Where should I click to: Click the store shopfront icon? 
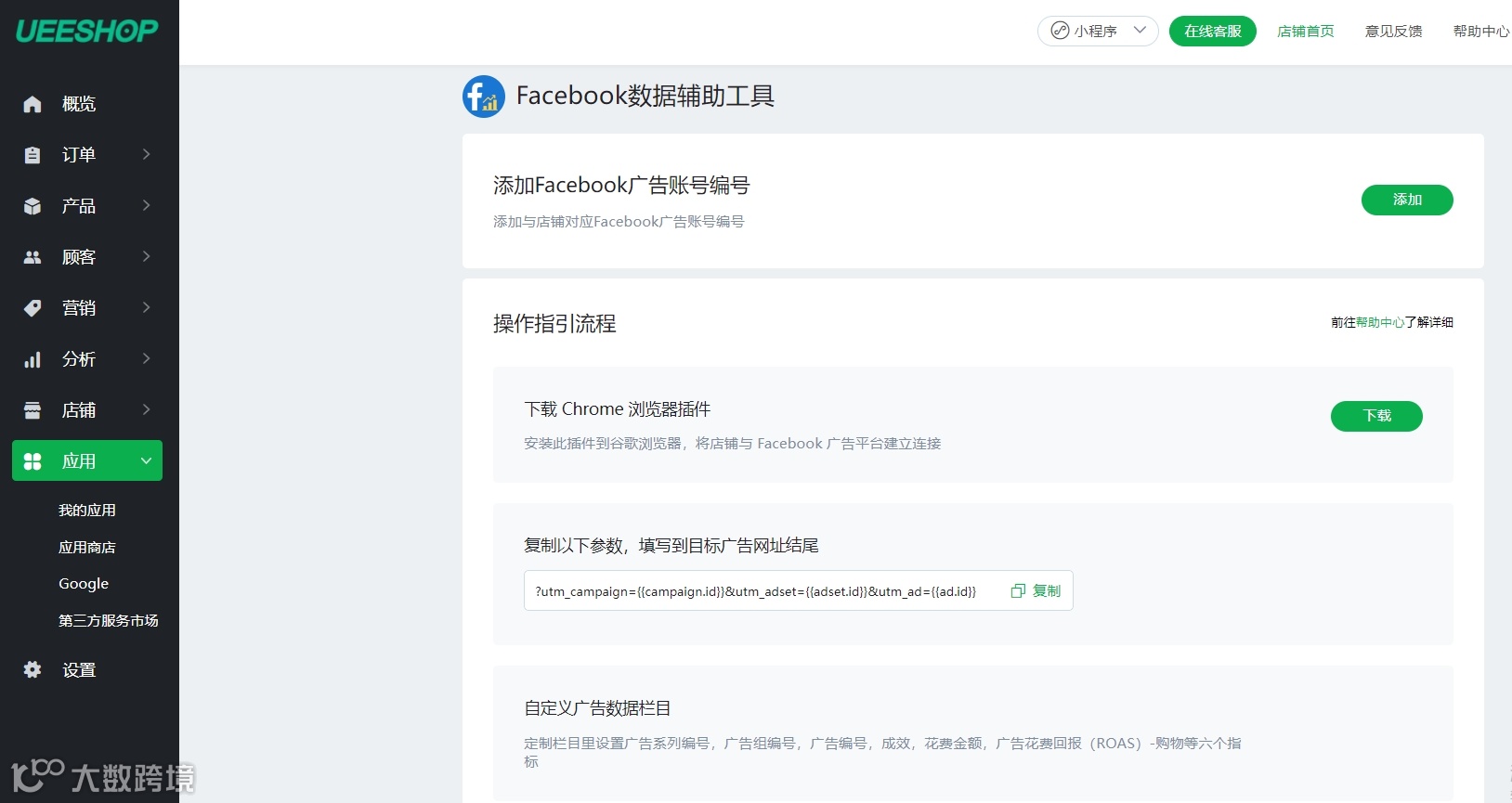pos(33,410)
